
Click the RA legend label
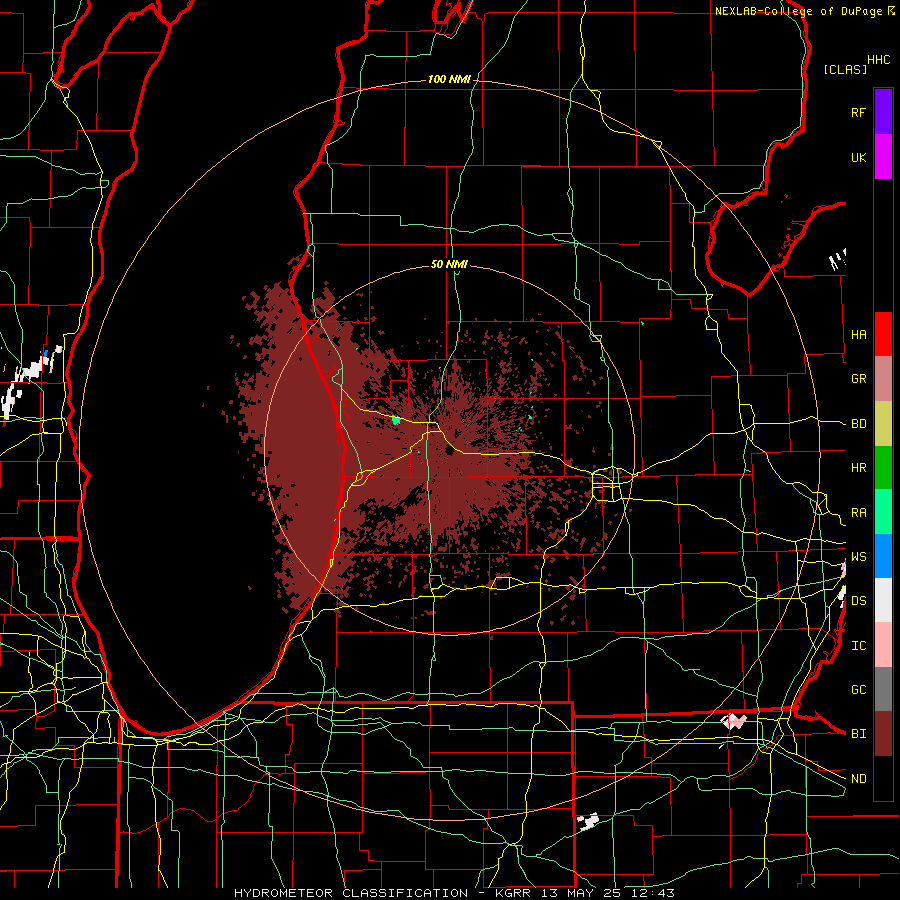pos(858,513)
